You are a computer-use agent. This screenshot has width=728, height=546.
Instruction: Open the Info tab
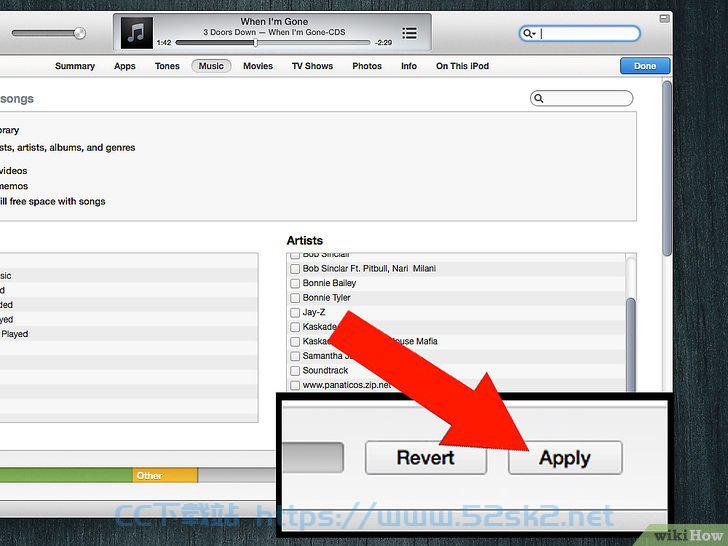pos(409,66)
